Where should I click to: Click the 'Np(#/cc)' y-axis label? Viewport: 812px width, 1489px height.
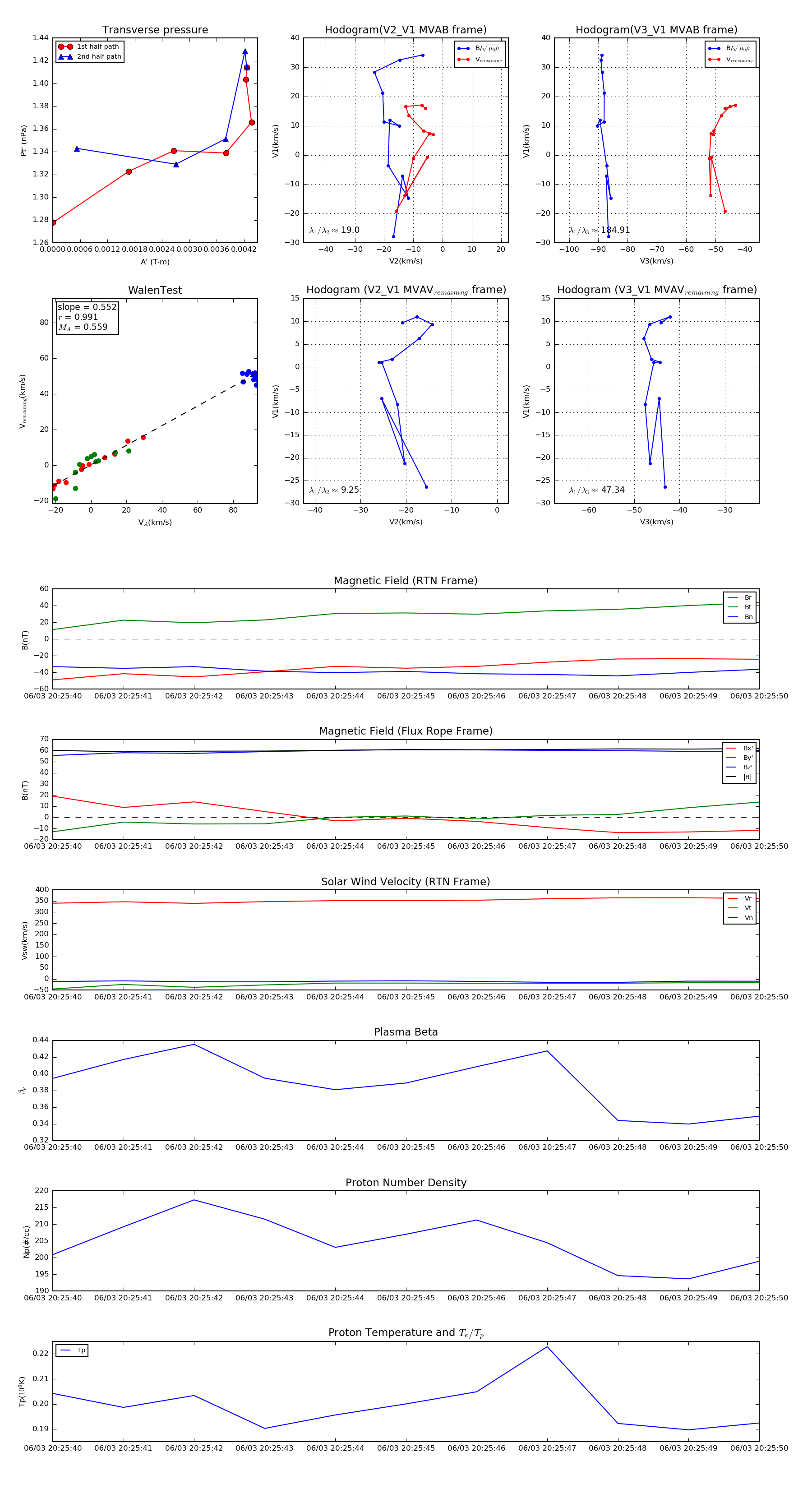26,1242
